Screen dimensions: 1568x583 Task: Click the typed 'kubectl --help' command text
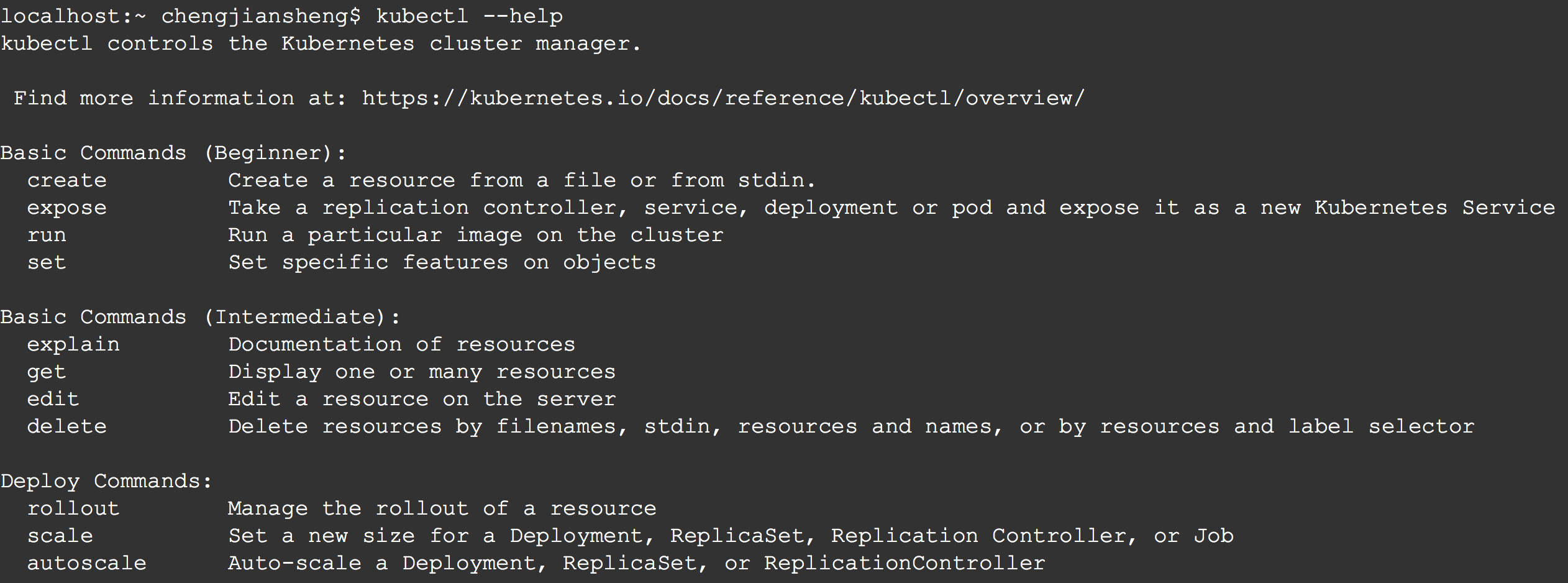pyautogui.click(x=469, y=16)
